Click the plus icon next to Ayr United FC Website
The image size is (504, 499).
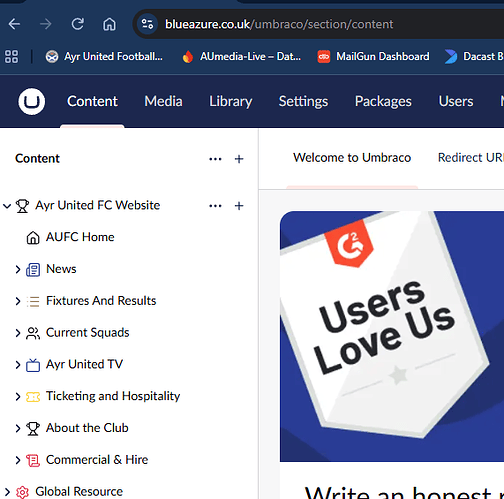239,206
